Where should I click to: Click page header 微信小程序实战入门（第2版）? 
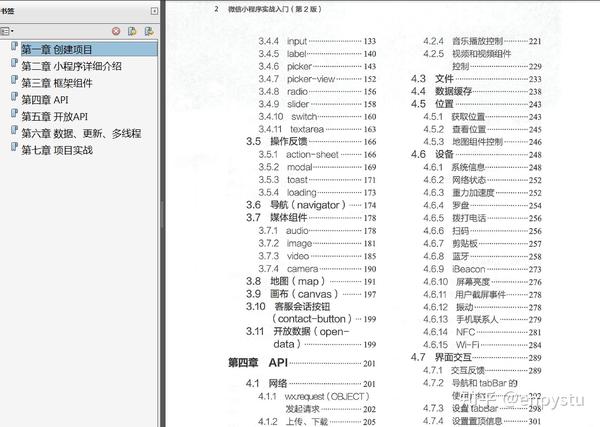pos(275,9)
